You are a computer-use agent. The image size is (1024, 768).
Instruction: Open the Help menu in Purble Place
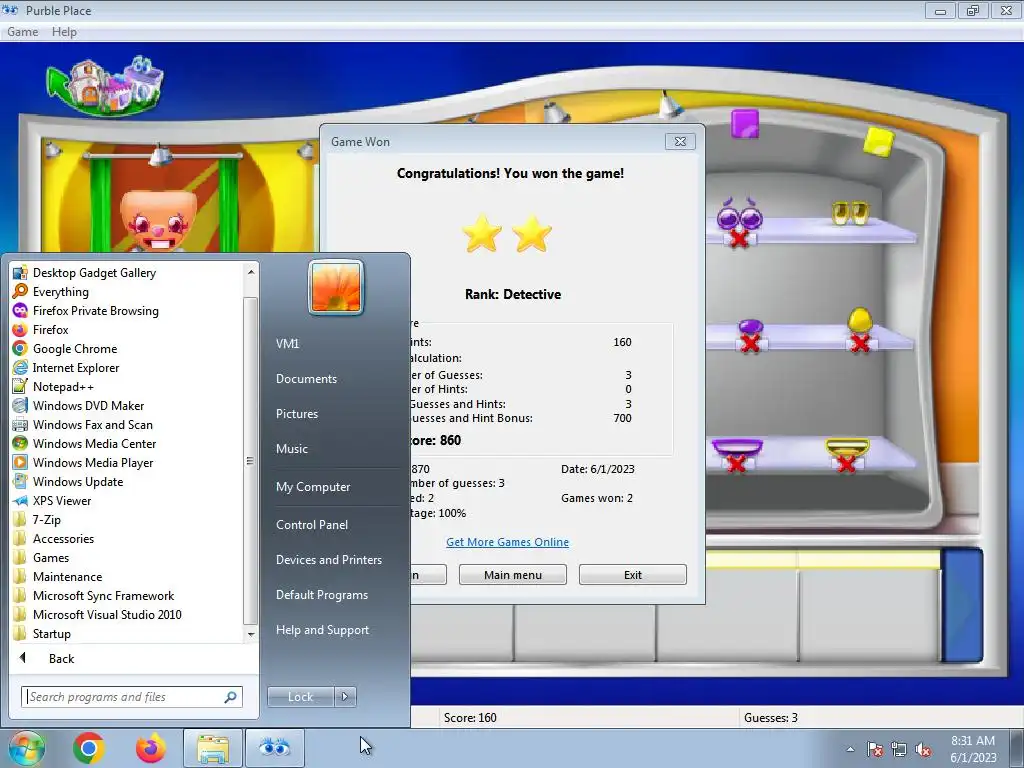pos(64,32)
